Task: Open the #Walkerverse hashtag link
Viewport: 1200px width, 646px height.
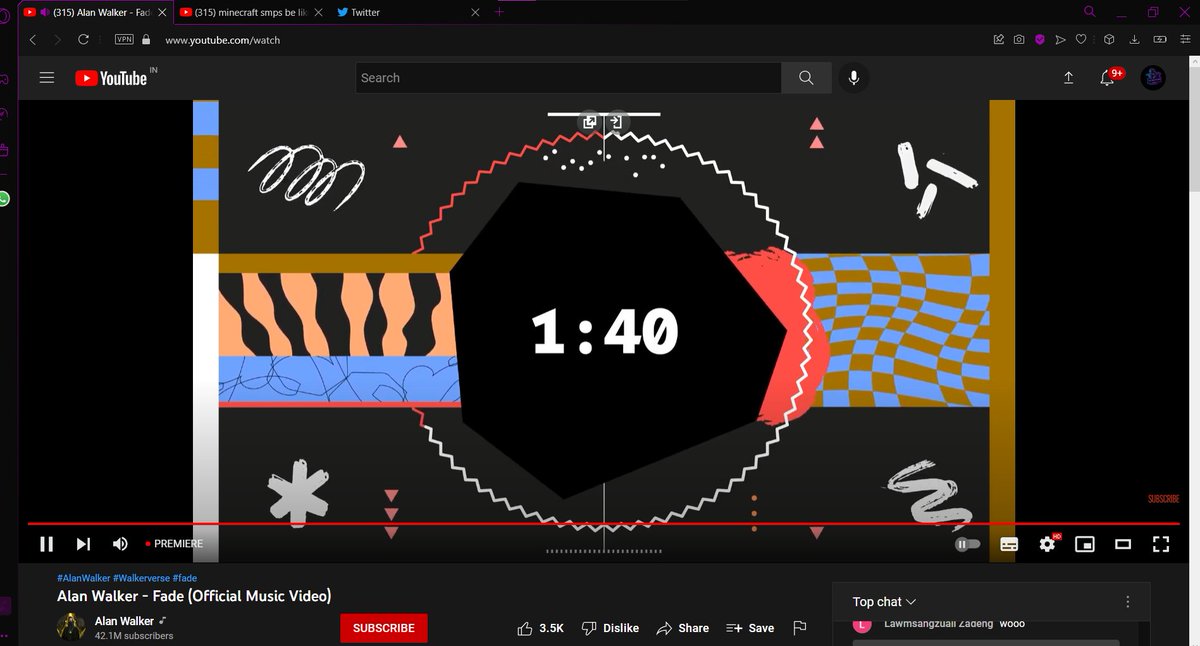Action: click(x=141, y=578)
